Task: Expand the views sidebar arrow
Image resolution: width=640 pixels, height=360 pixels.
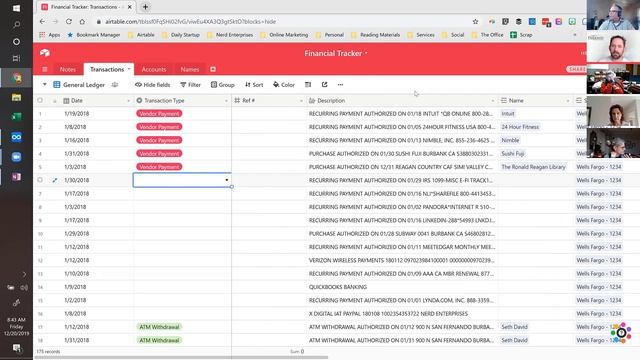Action: [x=44, y=85]
